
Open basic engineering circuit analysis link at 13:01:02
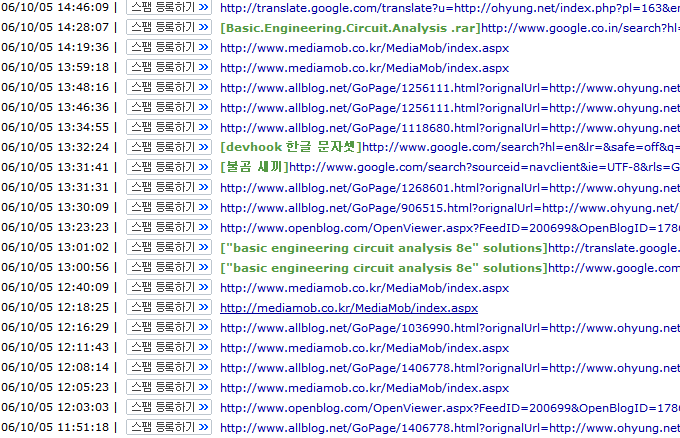pyautogui.click(x=450, y=248)
